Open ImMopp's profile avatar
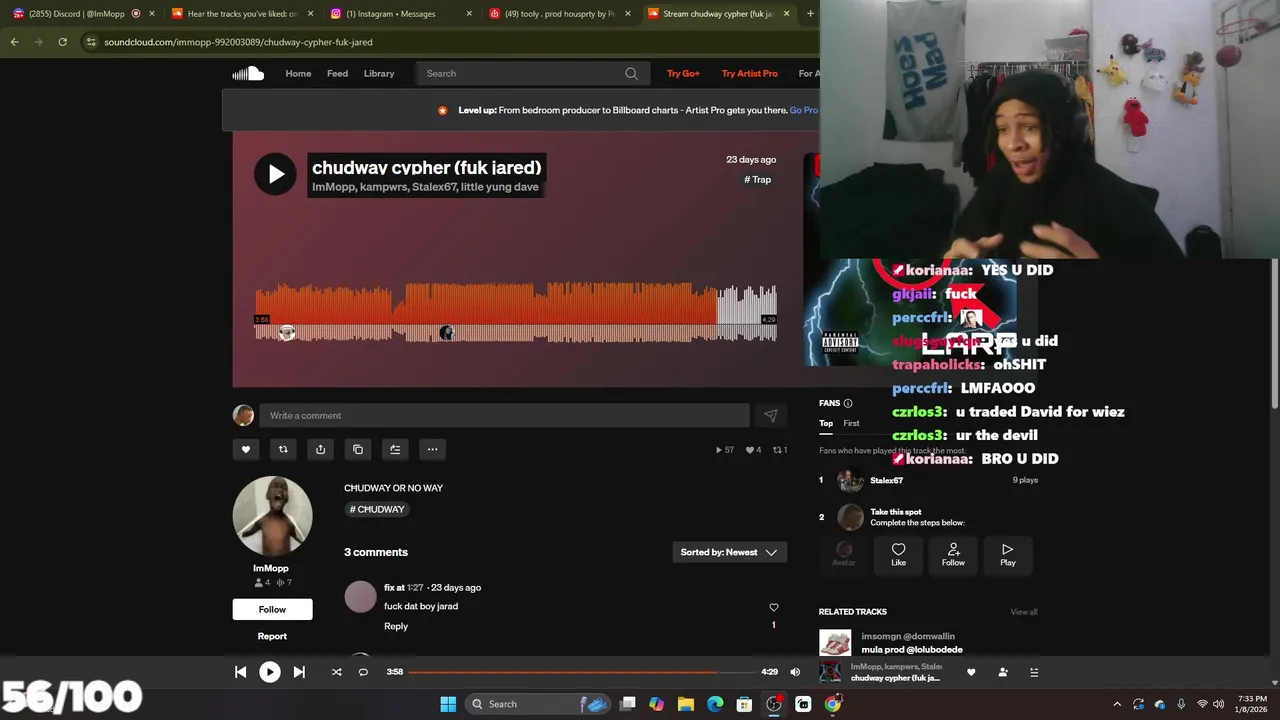 click(273, 516)
